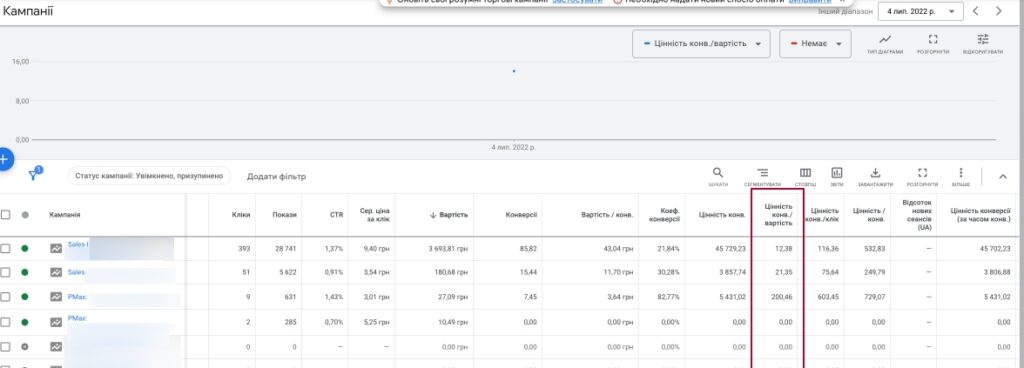
Task: Sort by the Цінність конв./вартість column header
Action: click(x=778, y=214)
